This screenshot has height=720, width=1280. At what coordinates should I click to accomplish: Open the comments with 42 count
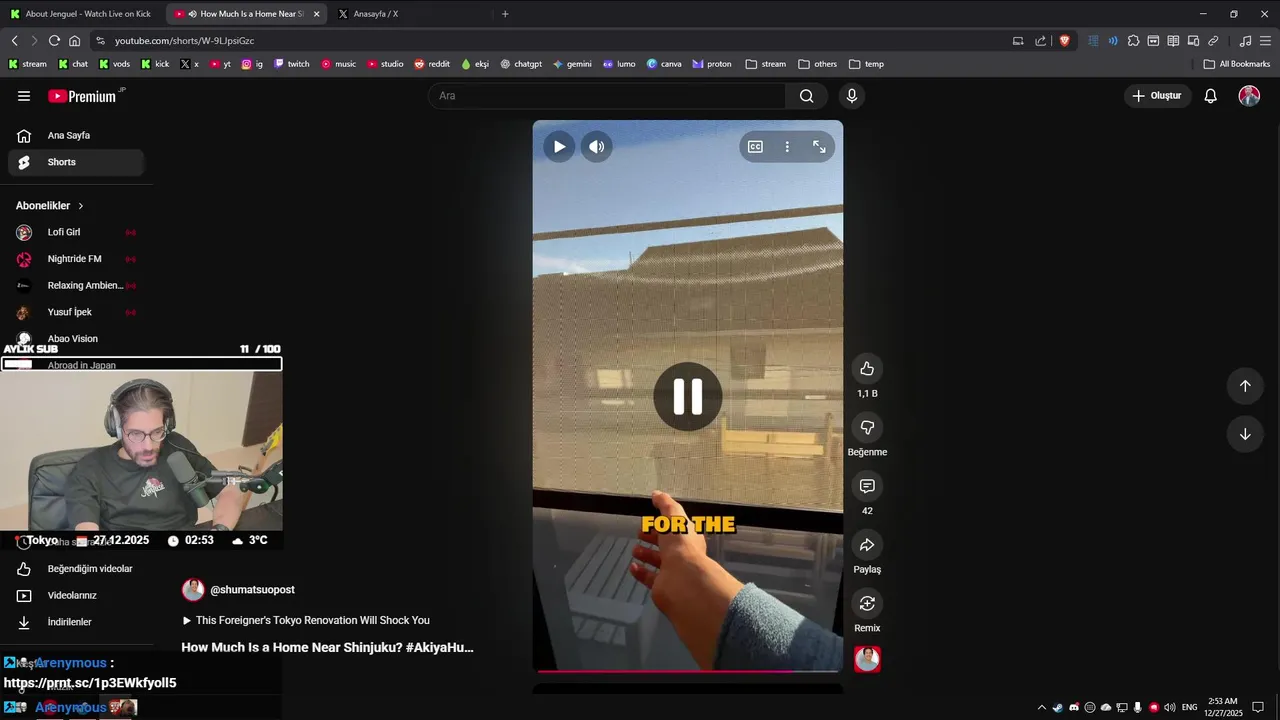point(867,486)
